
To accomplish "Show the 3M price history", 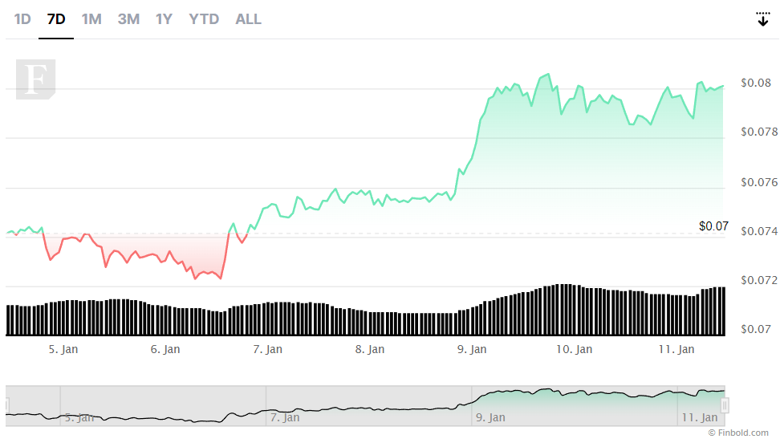I will coord(128,19).
